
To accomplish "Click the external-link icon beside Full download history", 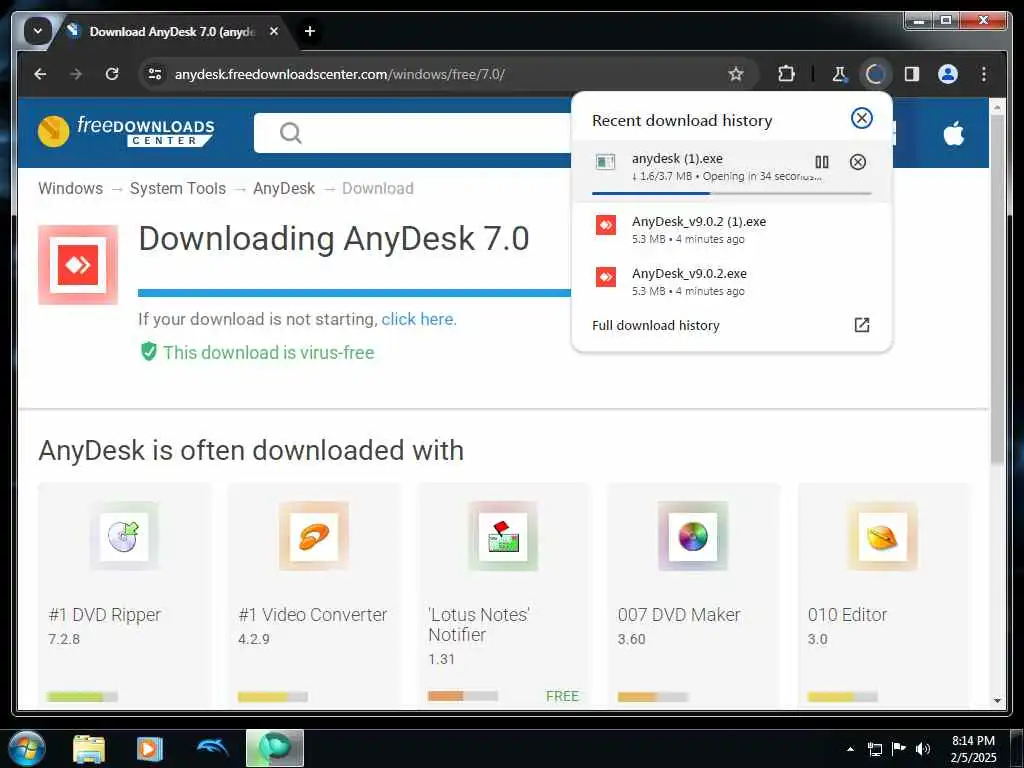I will 861,325.
